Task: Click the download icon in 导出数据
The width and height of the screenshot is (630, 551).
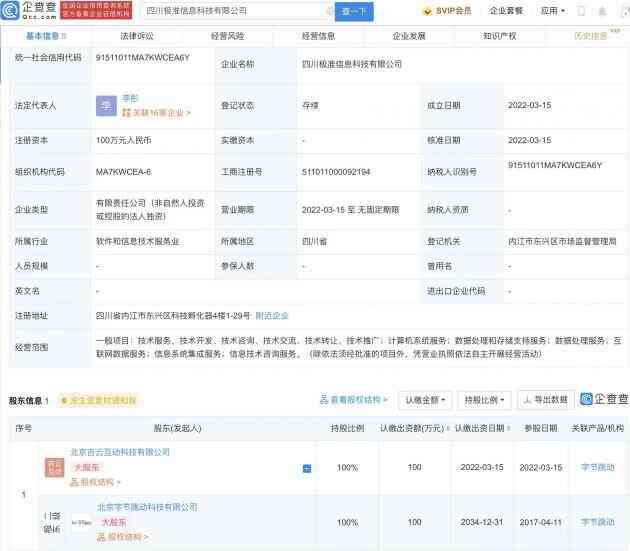Action: coord(528,400)
